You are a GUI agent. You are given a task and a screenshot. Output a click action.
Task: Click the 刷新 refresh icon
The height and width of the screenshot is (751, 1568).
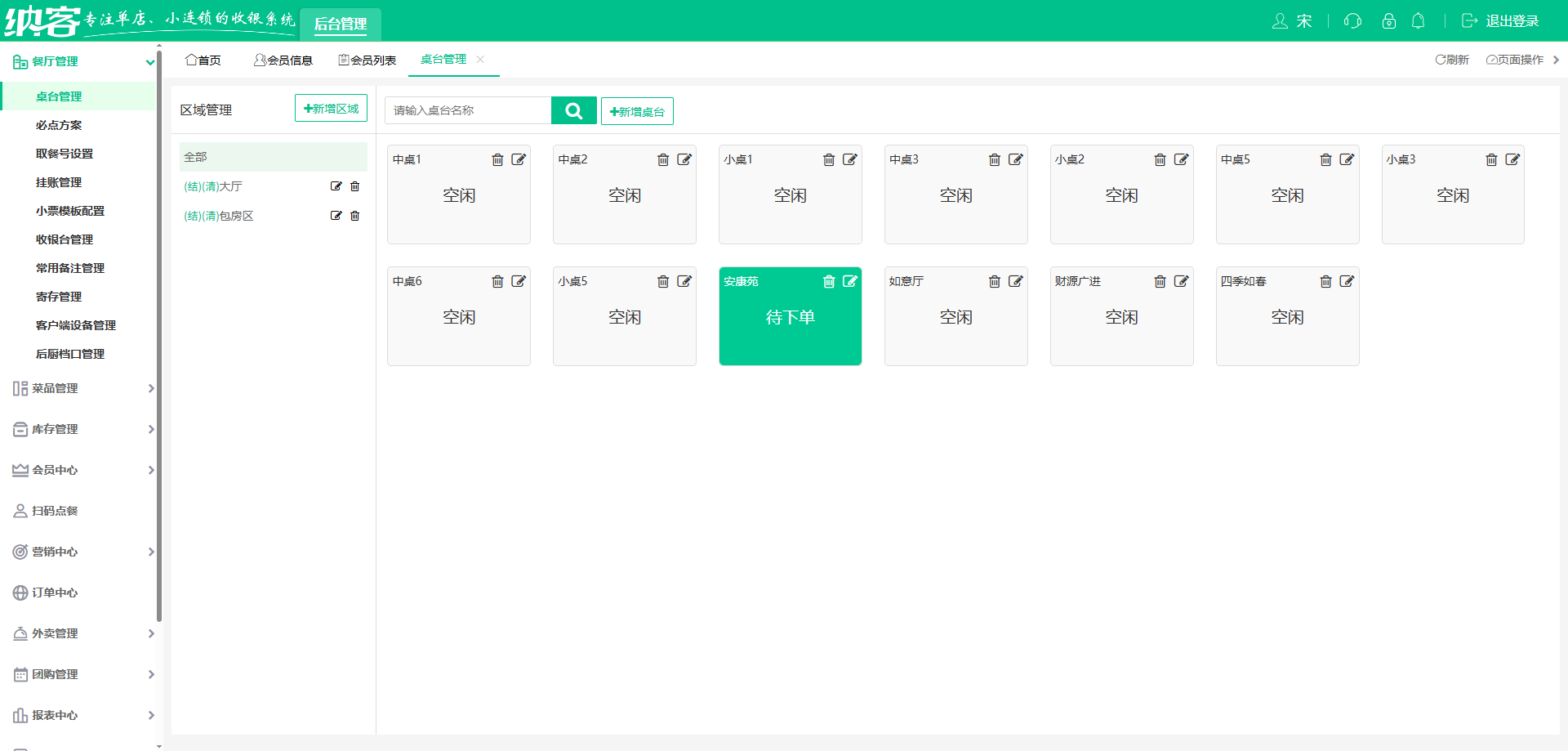pyautogui.click(x=1451, y=59)
